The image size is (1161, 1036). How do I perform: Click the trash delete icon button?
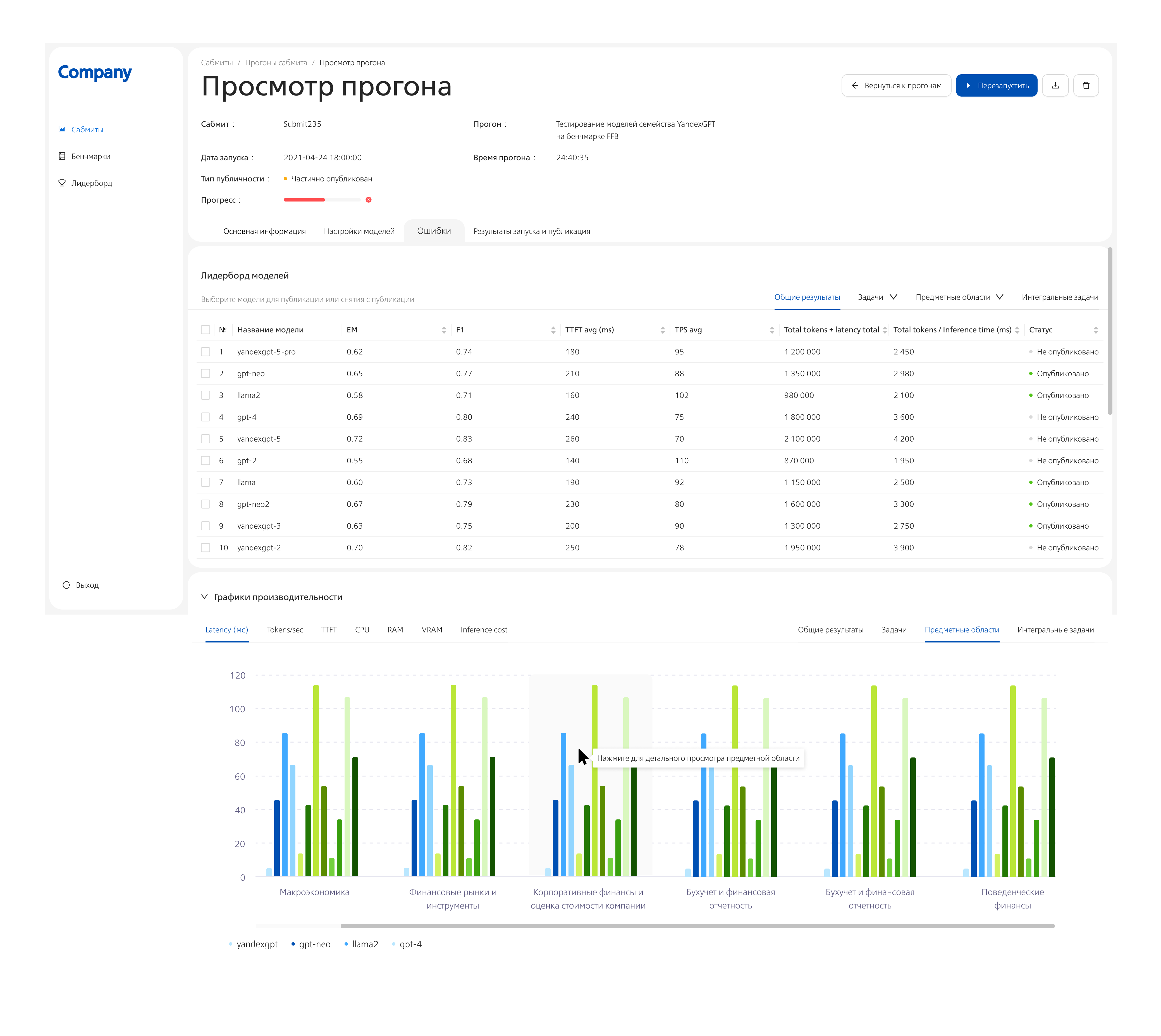coord(1085,85)
